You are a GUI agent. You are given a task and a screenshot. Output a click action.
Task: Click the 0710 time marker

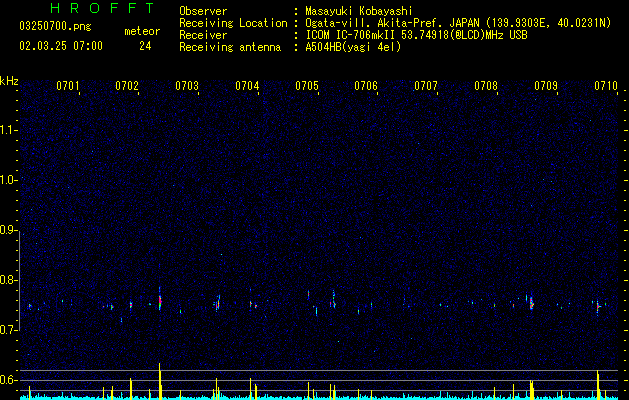click(606, 86)
